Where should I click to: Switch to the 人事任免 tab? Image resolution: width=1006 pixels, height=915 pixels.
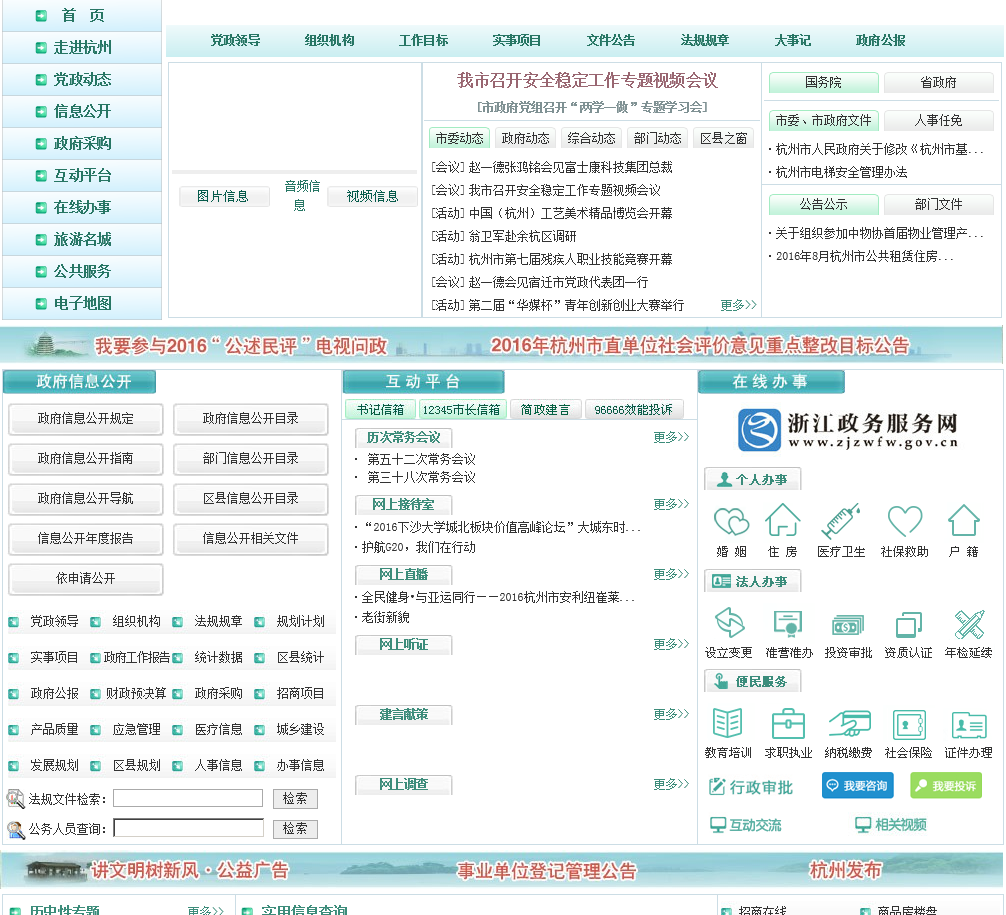[x=938, y=120]
